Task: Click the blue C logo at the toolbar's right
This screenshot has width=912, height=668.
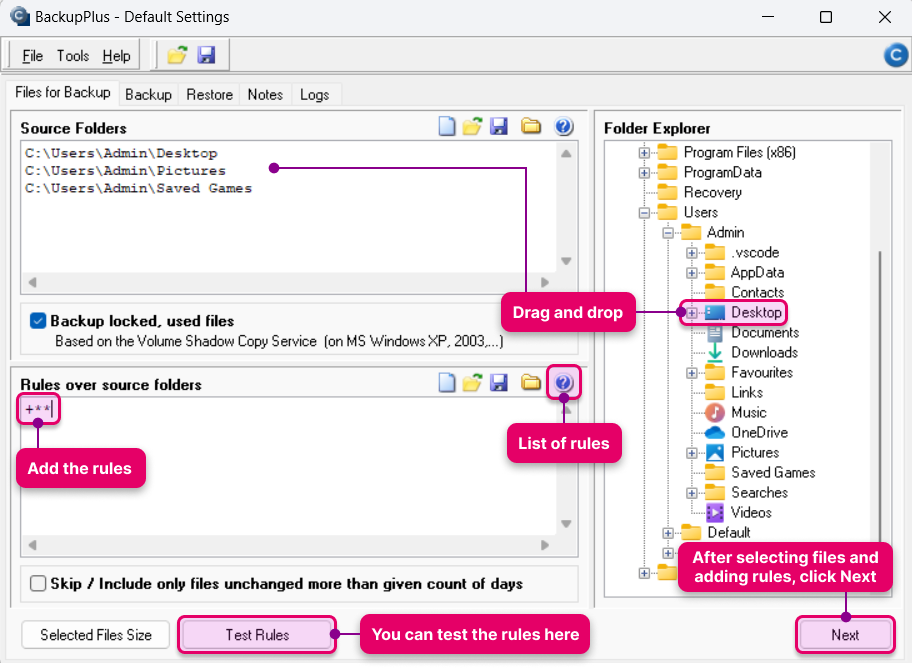Action: point(896,55)
